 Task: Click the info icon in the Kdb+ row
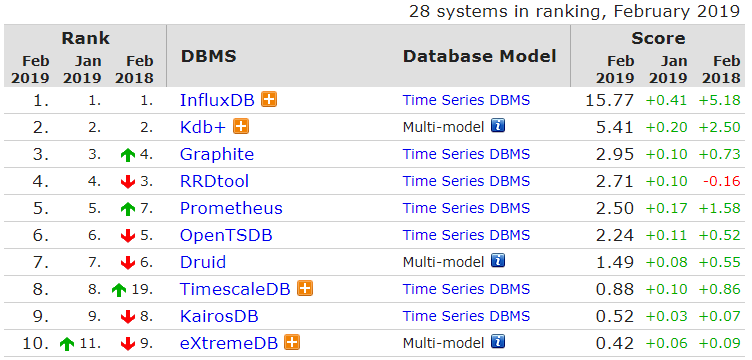coord(498,126)
